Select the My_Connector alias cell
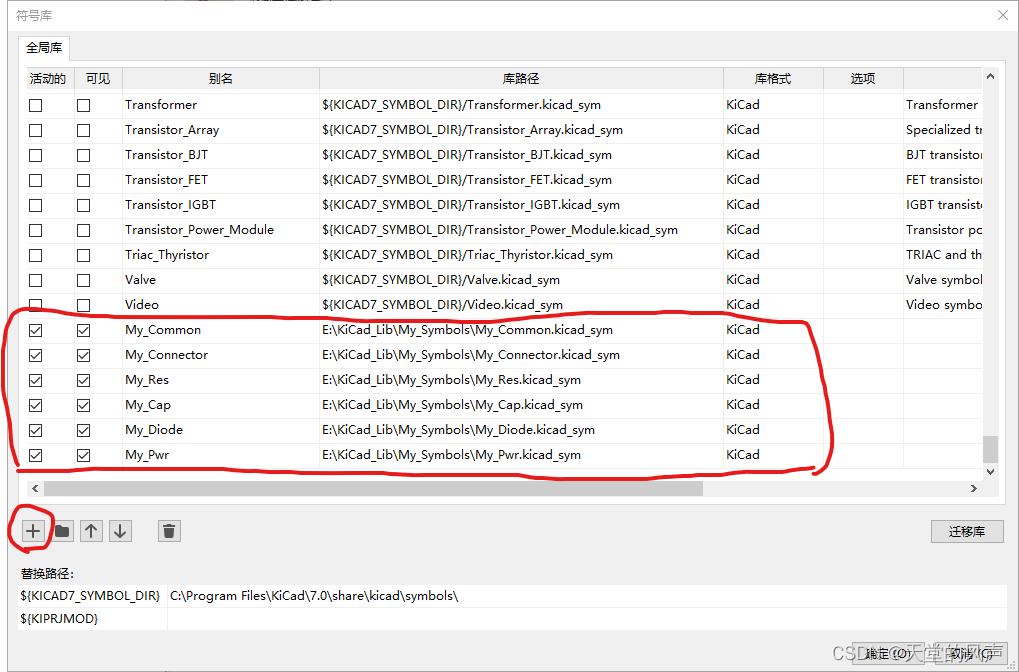 pos(221,355)
